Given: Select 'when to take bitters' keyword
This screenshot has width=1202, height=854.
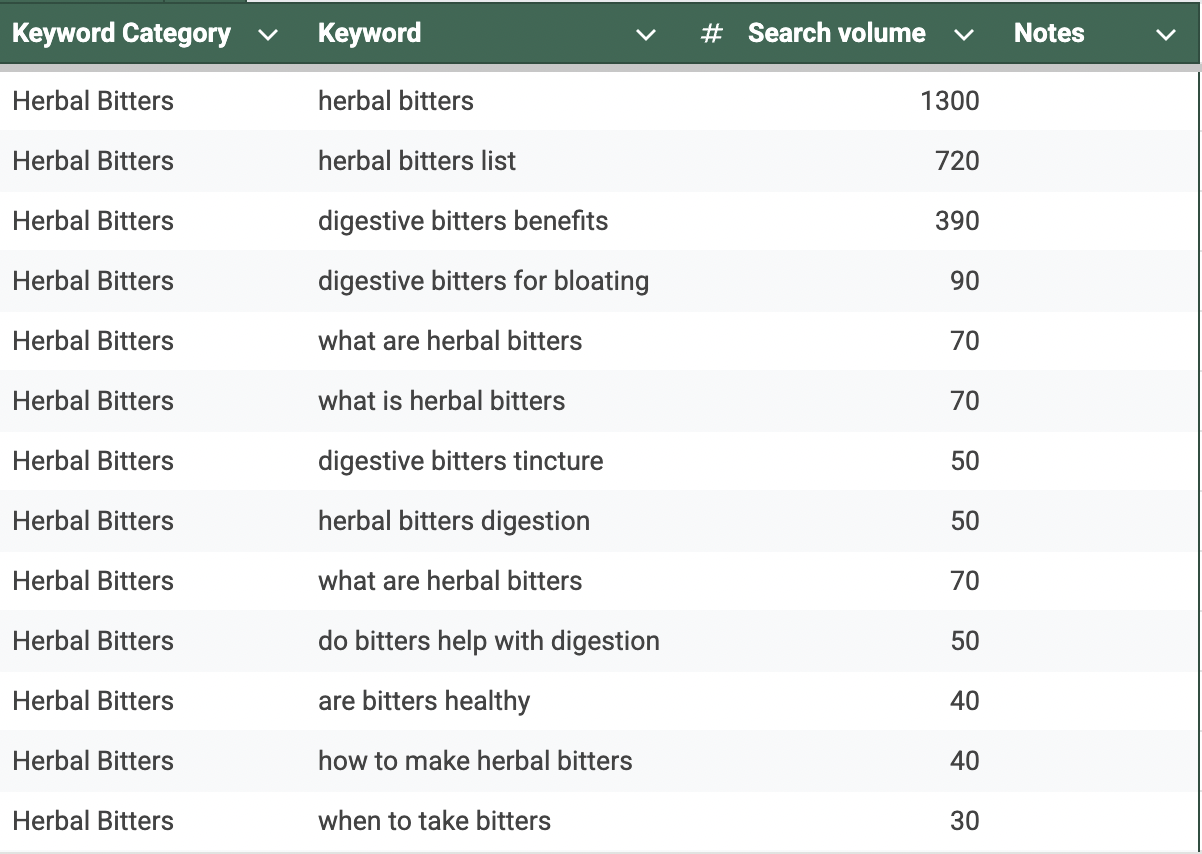Looking at the screenshot, I should pos(434,821).
